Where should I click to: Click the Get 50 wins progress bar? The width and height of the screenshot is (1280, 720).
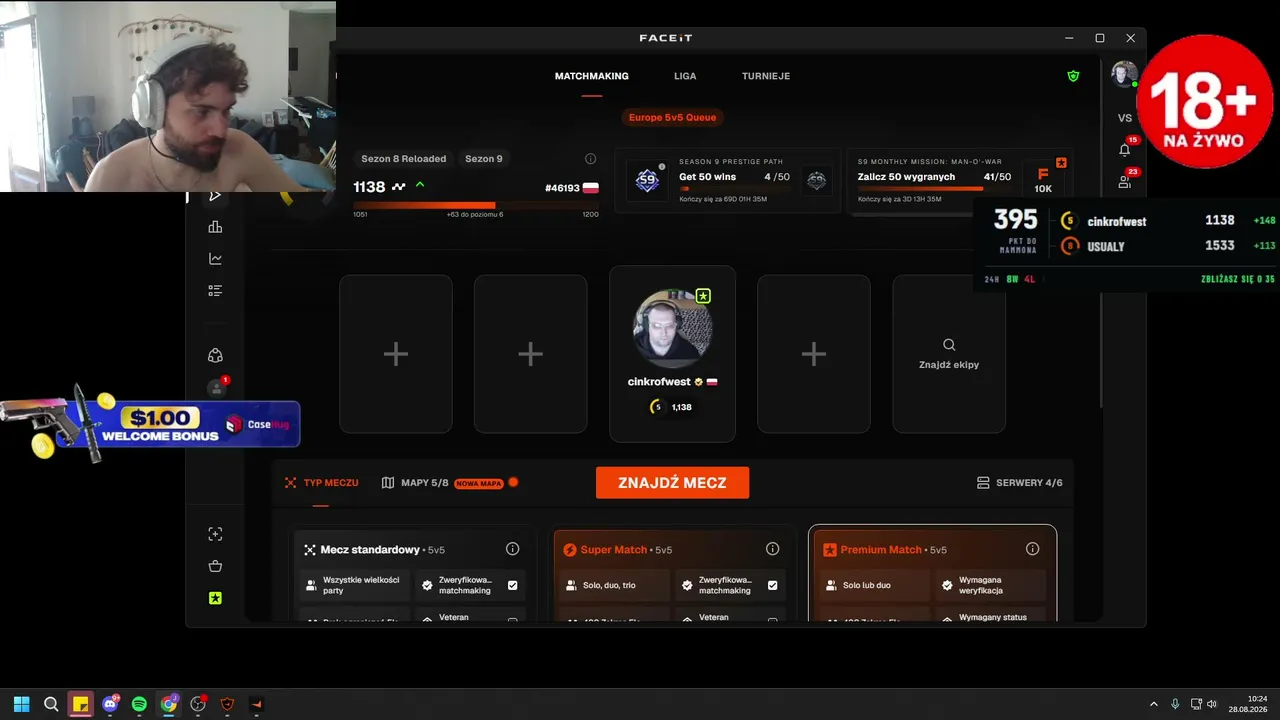click(x=735, y=188)
